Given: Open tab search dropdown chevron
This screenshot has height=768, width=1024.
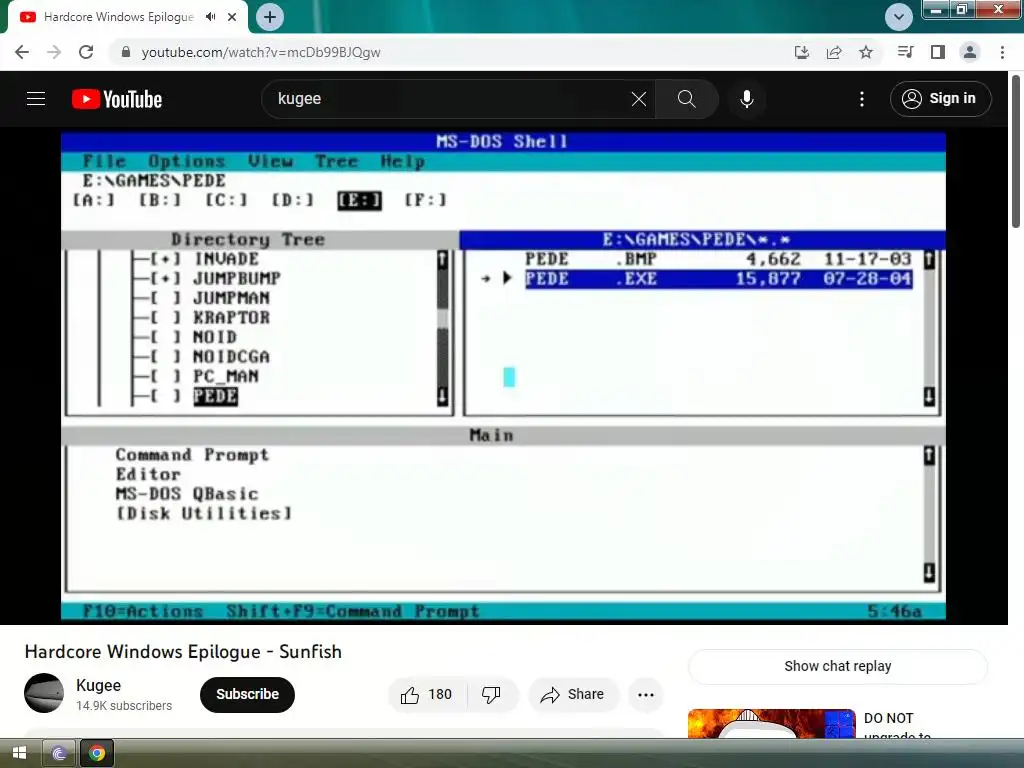Looking at the screenshot, I should tap(899, 17).
